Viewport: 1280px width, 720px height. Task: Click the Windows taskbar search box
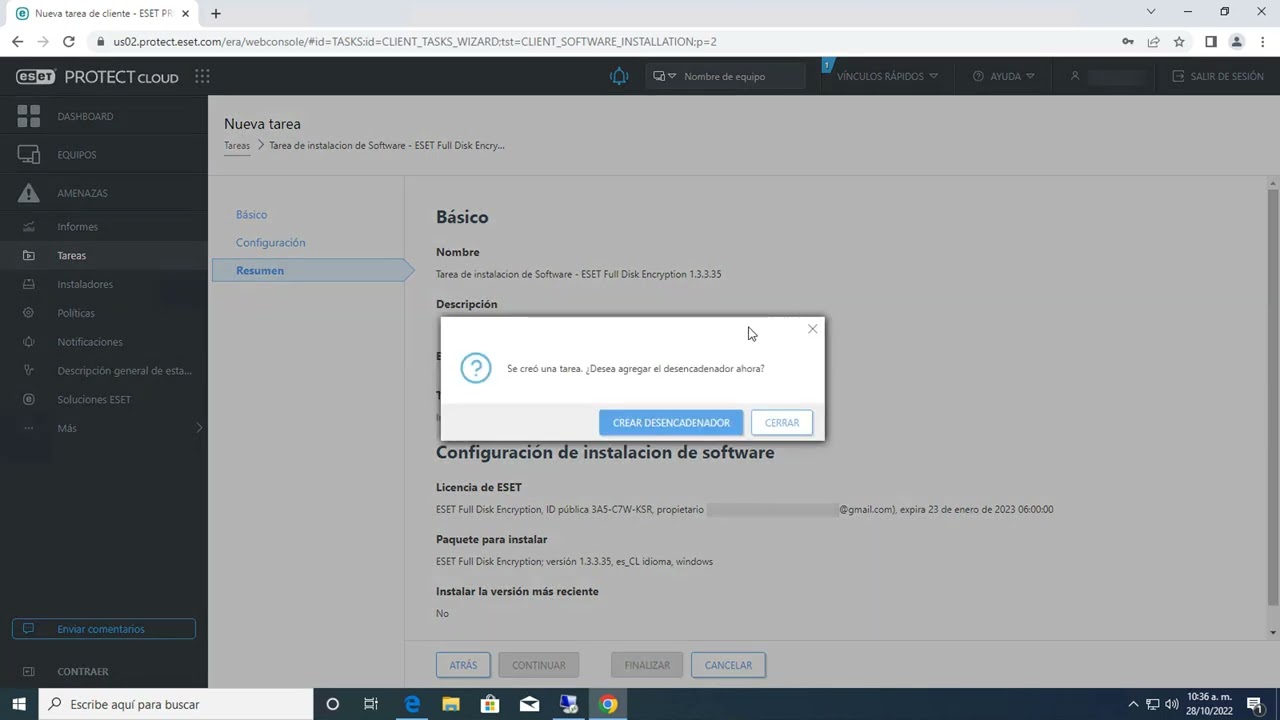pos(176,704)
